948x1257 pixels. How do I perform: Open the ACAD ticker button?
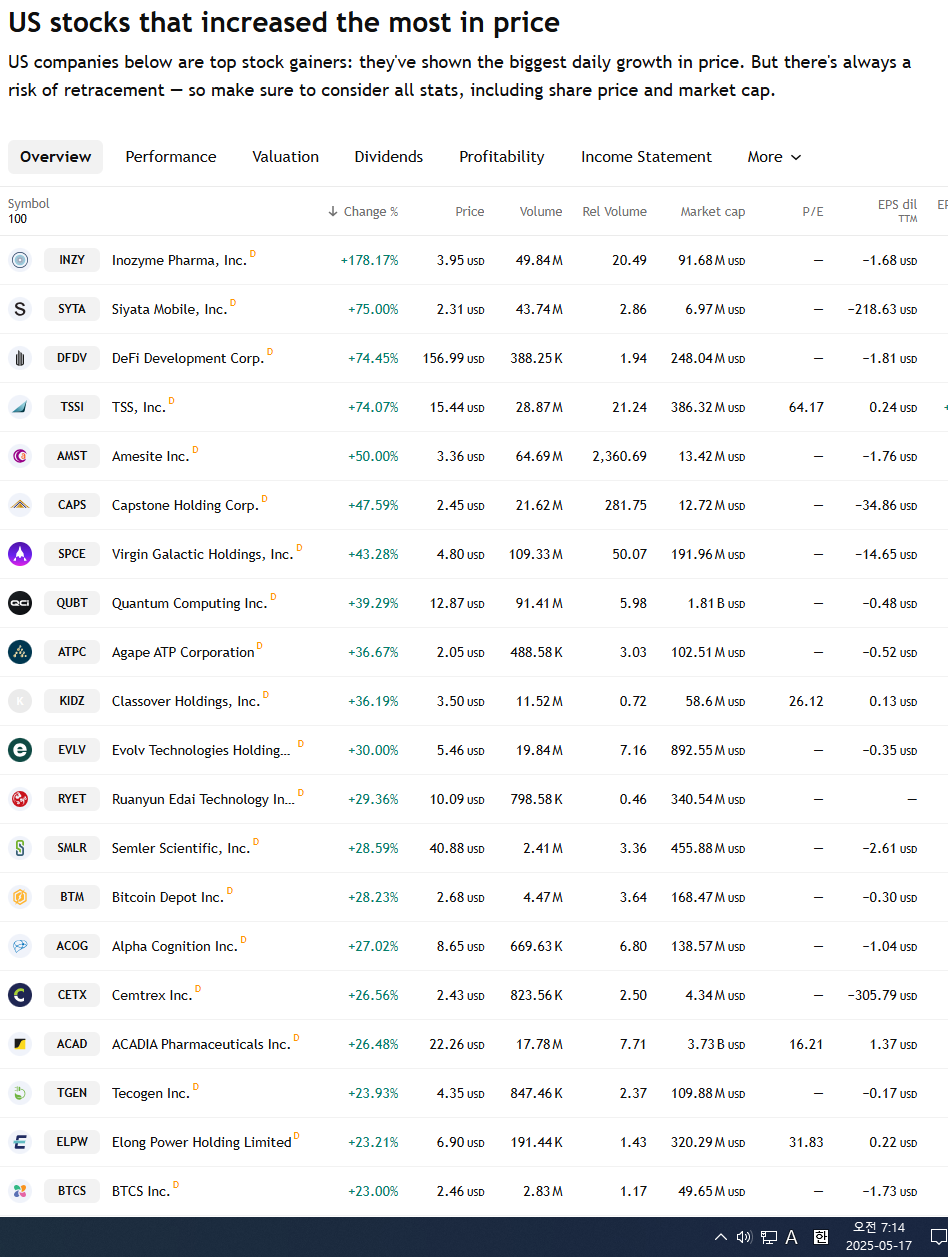click(72, 1044)
